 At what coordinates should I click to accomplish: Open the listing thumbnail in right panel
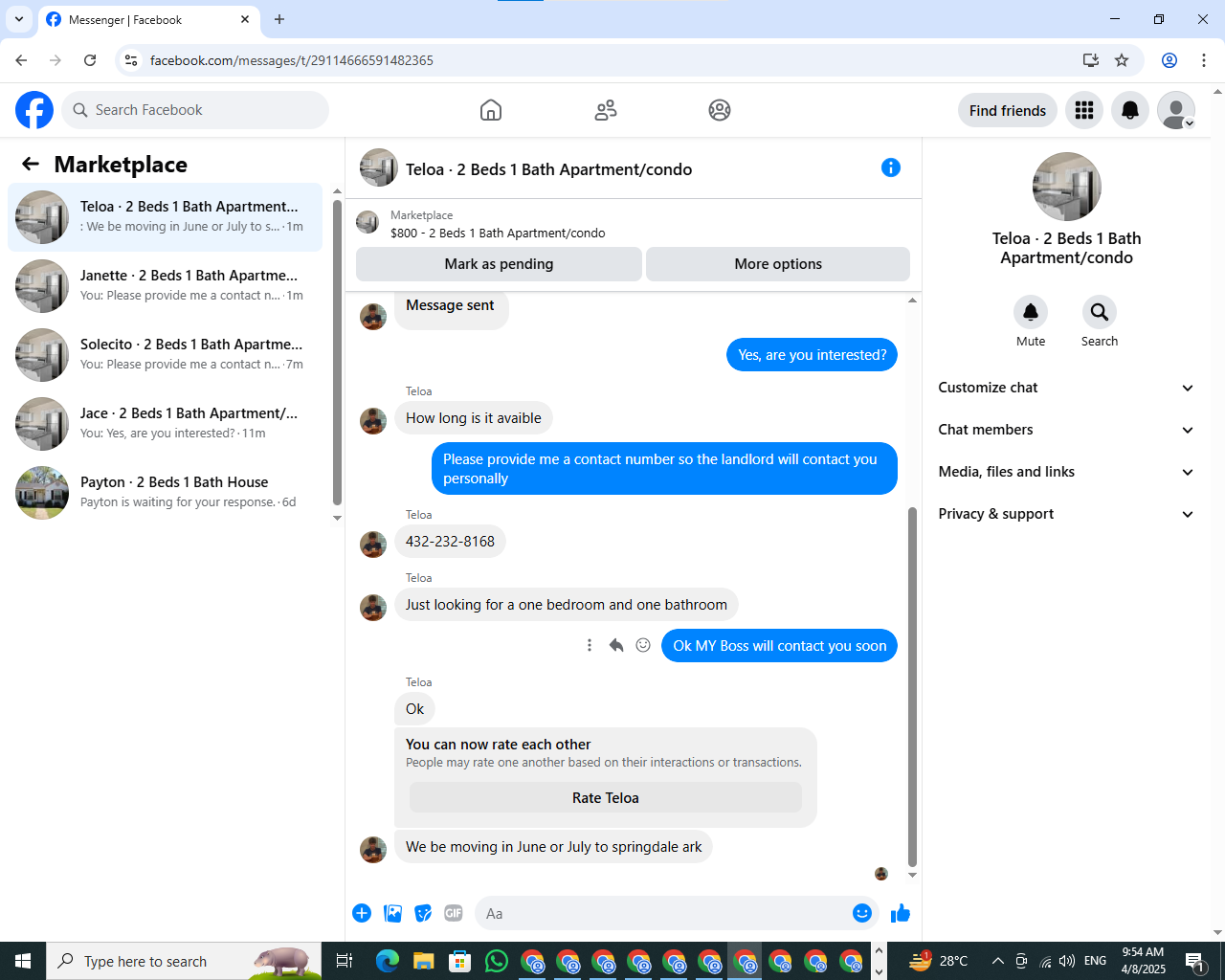click(1067, 187)
